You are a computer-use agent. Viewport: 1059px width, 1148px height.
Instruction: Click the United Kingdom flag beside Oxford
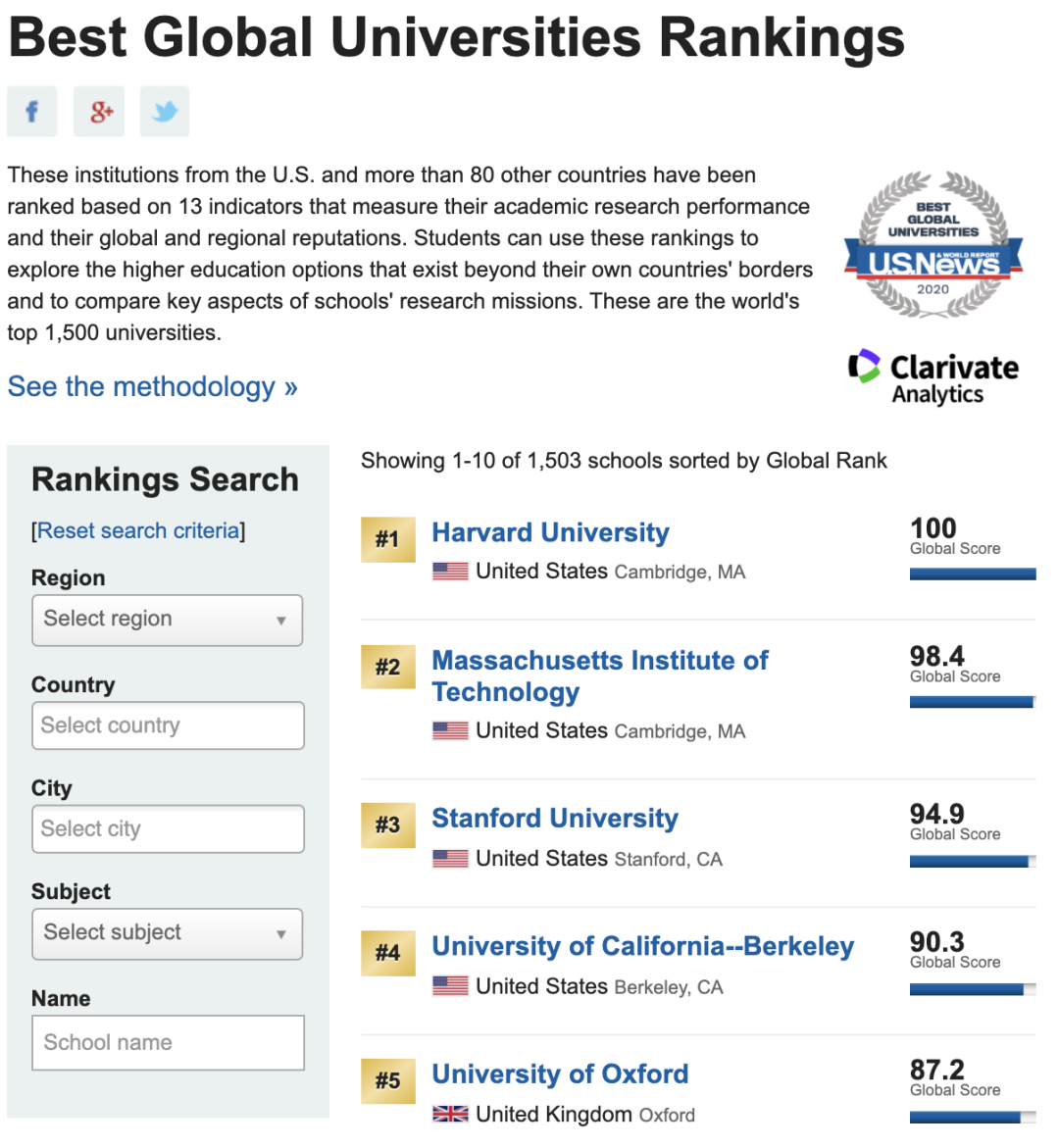[x=450, y=1115]
